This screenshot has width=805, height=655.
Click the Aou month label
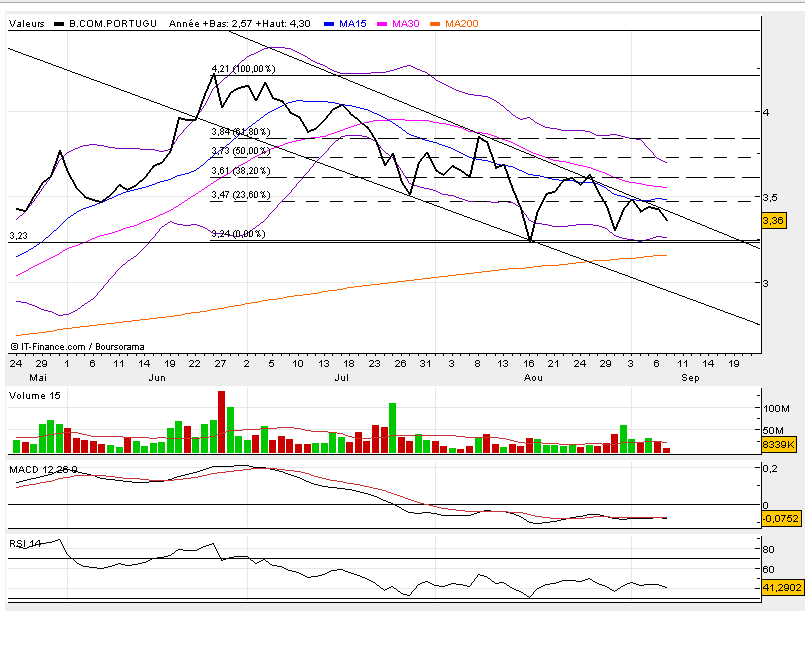pyautogui.click(x=533, y=378)
